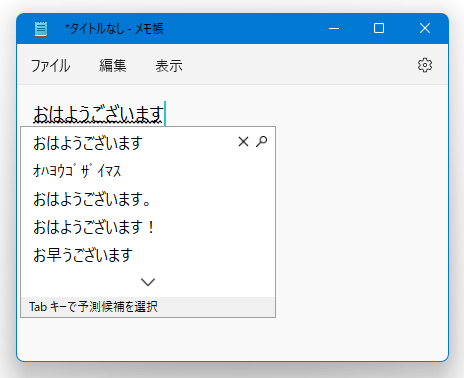Close the IME candidate list with X icon
464x378 pixels.
243,142
